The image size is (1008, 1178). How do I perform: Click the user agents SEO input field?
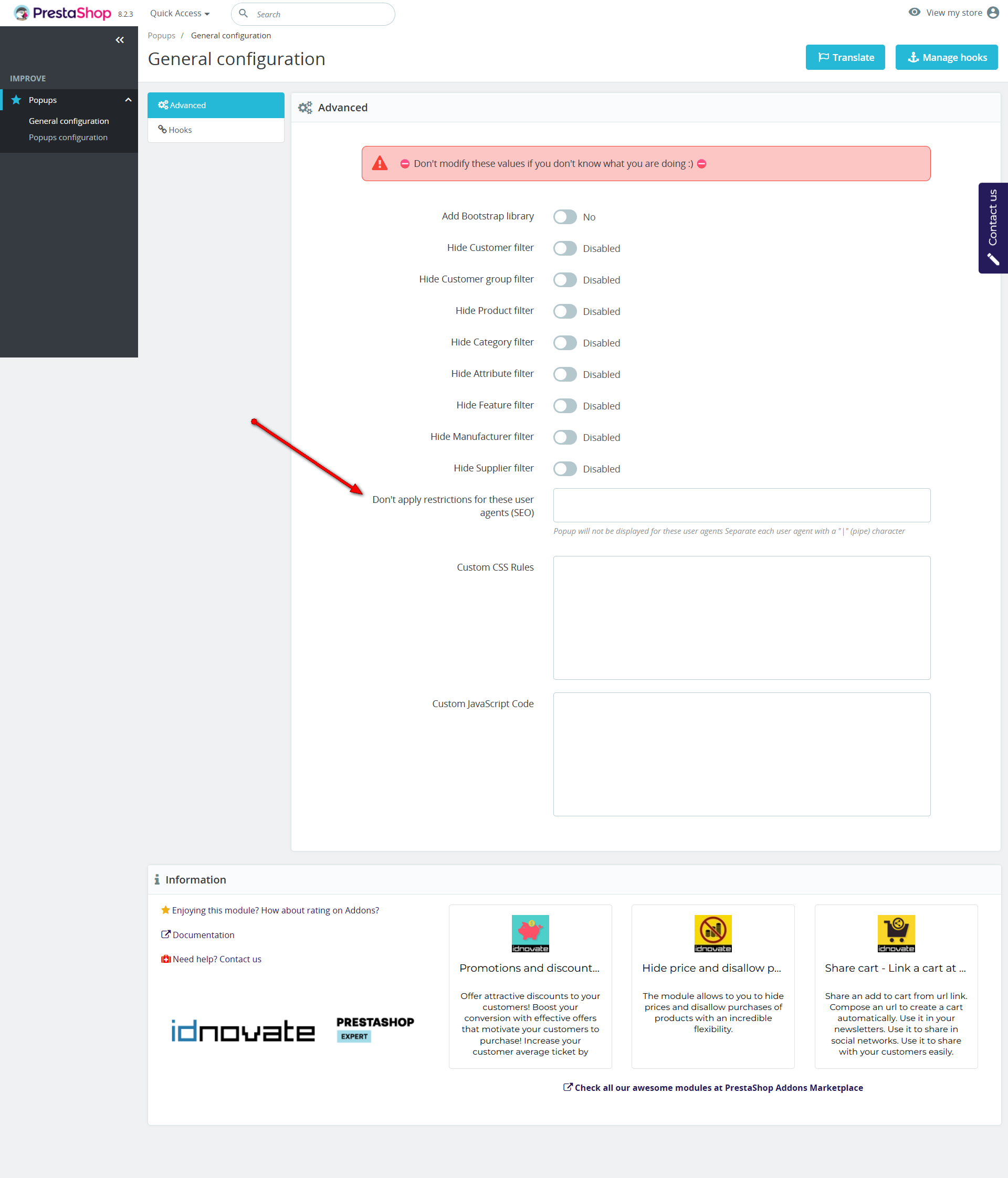741,506
